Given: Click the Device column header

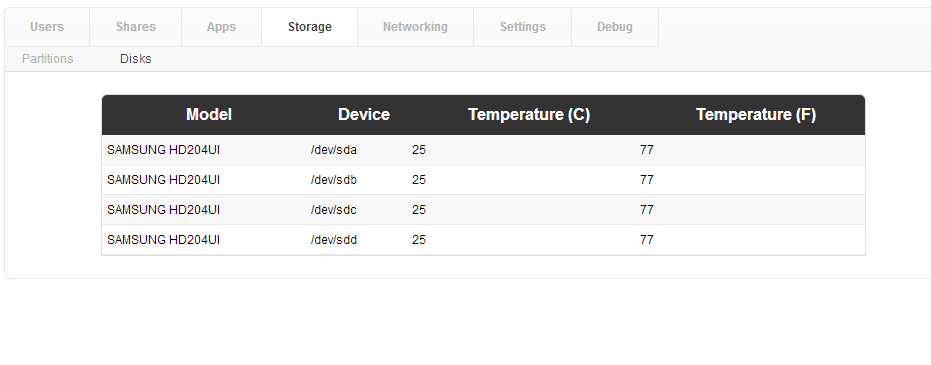Looking at the screenshot, I should coord(364,115).
